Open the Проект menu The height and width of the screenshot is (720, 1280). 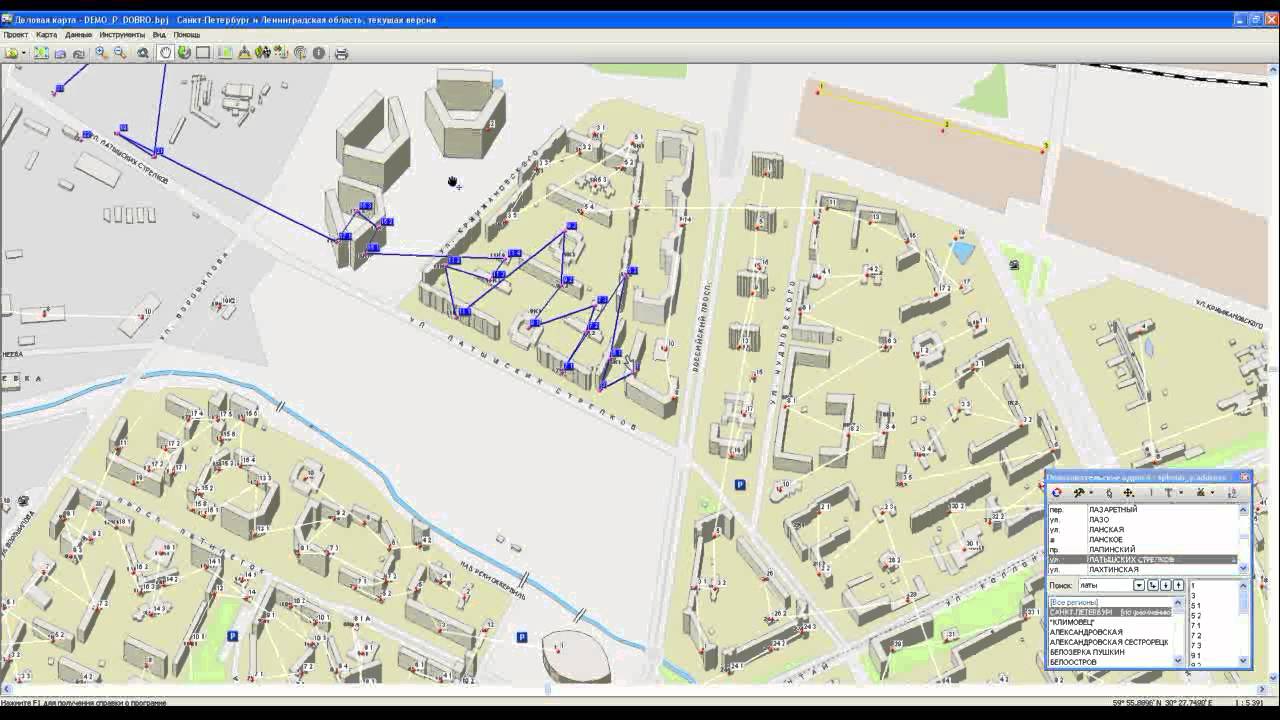[x=15, y=34]
